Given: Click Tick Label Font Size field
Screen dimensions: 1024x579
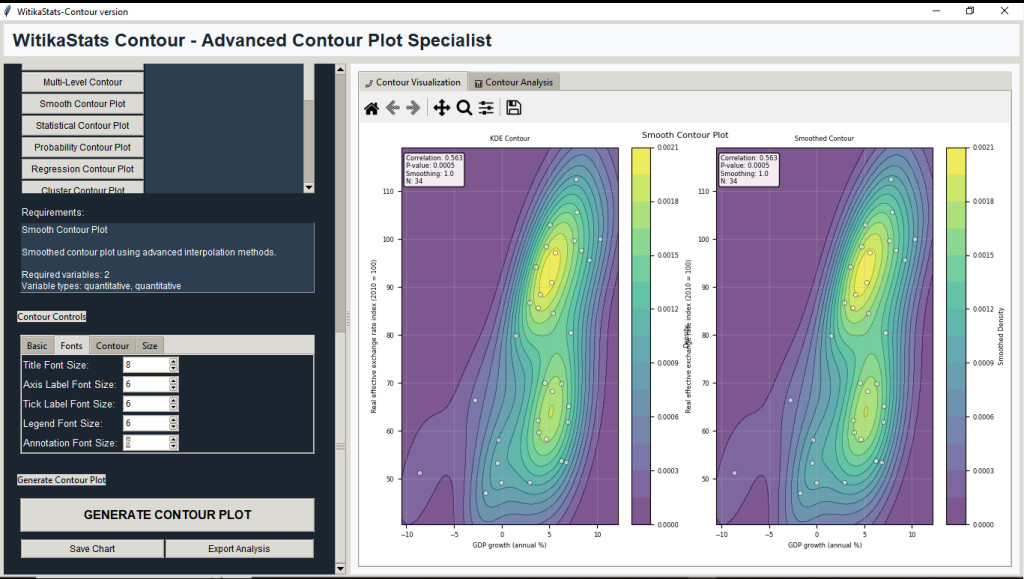Looking at the screenshot, I should point(146,404).
